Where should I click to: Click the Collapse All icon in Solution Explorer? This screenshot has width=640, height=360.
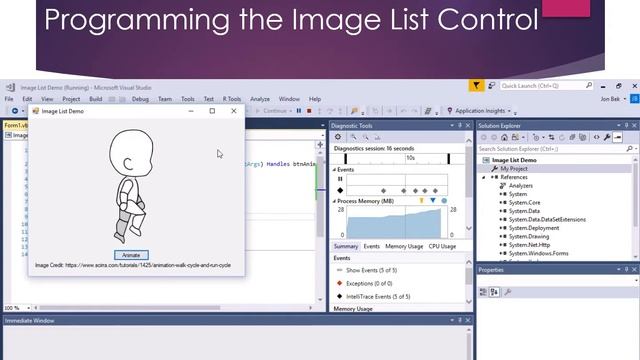(x=572, y=137)
